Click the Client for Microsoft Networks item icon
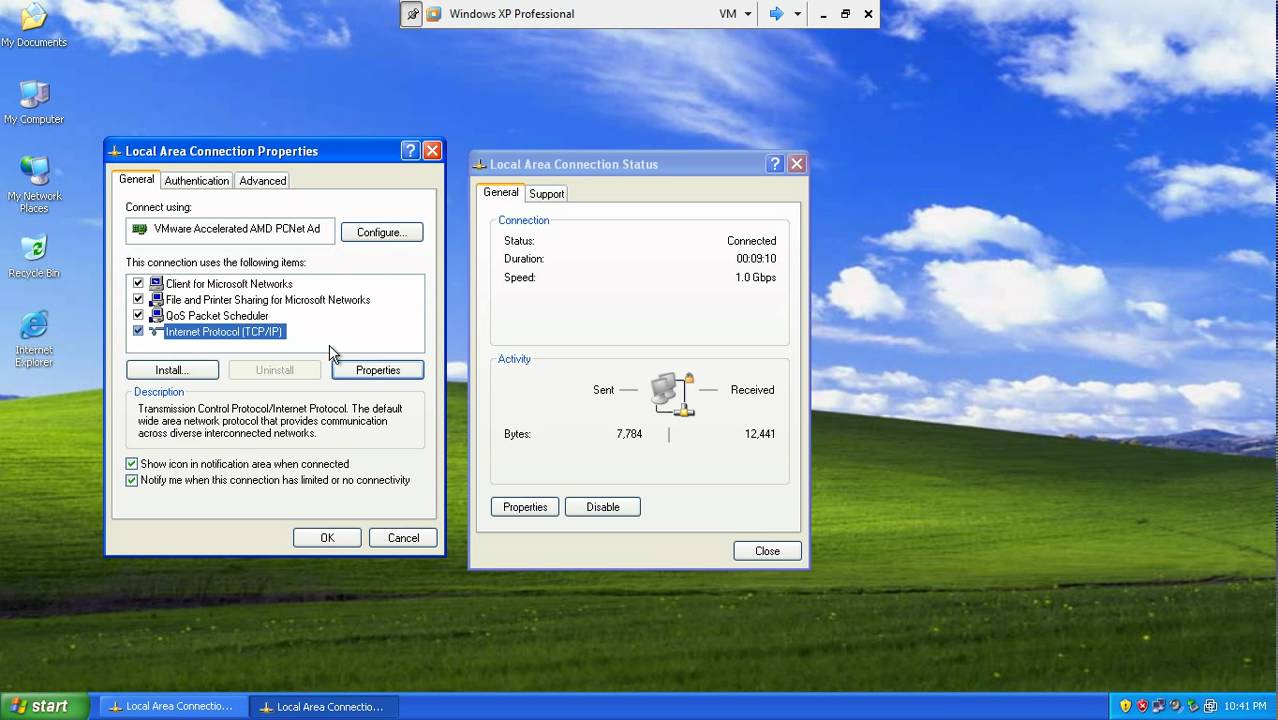 coord(156,283)
